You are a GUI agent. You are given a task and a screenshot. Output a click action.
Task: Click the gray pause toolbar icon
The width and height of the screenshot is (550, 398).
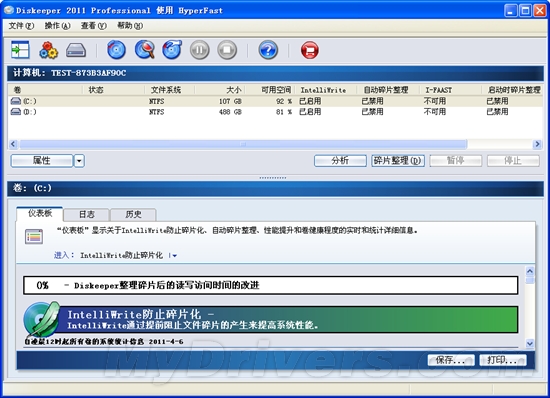pyautogui.click(x=200, y=50)
